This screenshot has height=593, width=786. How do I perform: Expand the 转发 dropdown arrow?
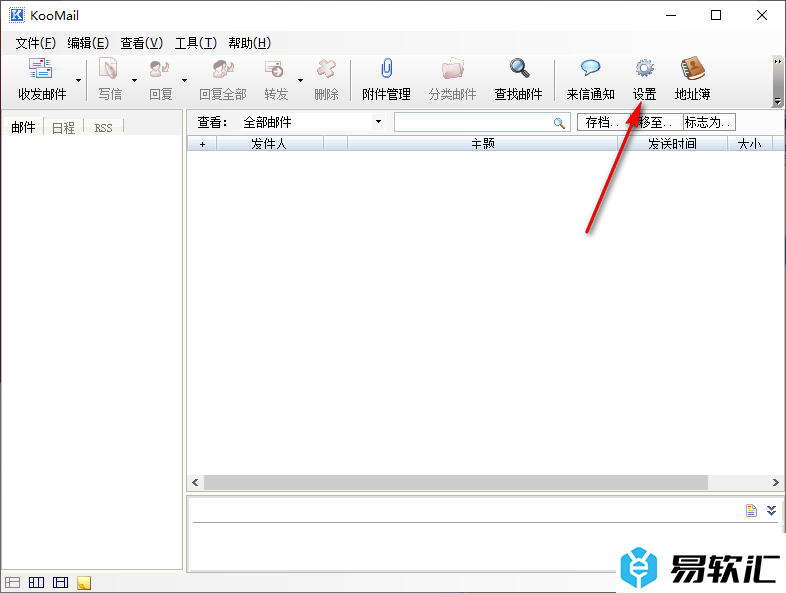[300, 81]
